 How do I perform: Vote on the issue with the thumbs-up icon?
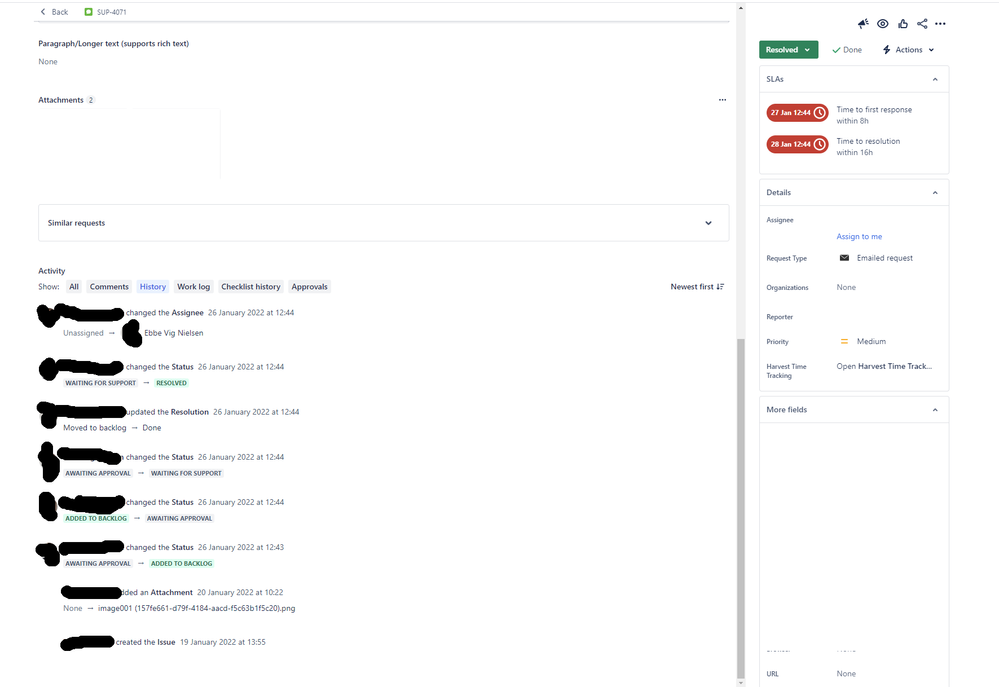pyautogui.click(x=902, y=23)
